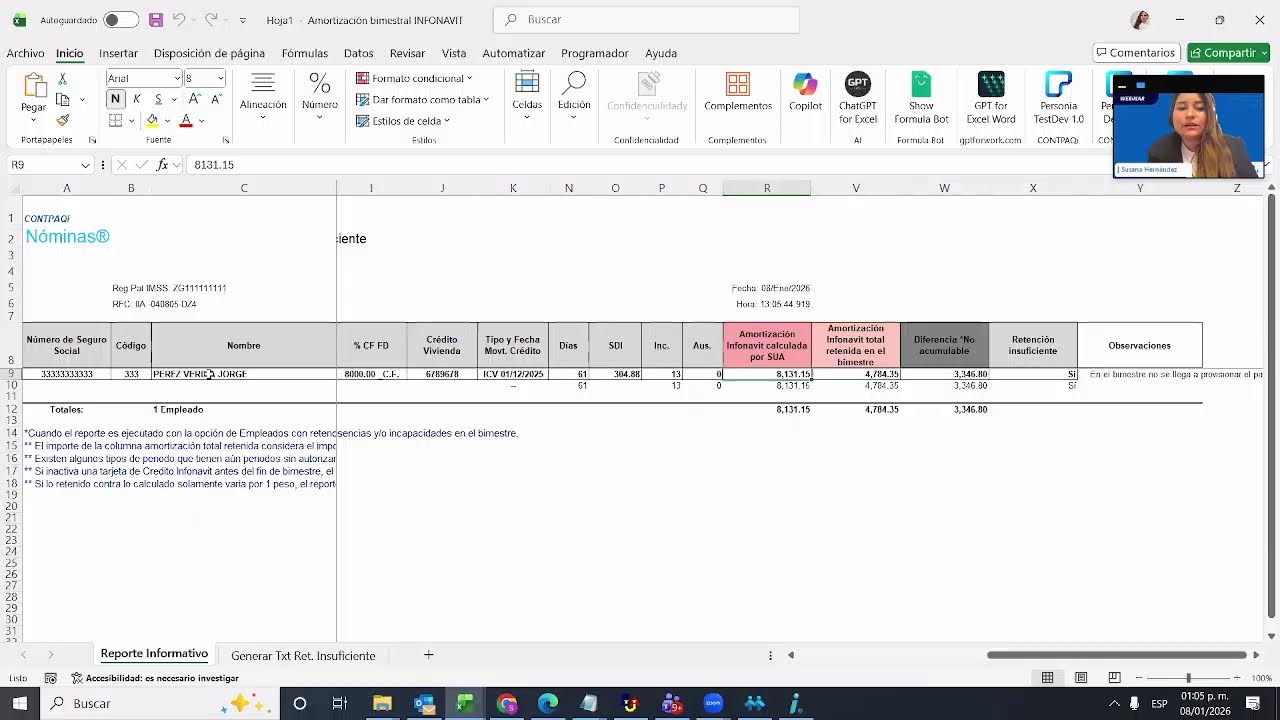The width and height of the screenshot is (1280, 720).
Task: Switch to the Datos ribbon tab
Action: pos(358,53)
